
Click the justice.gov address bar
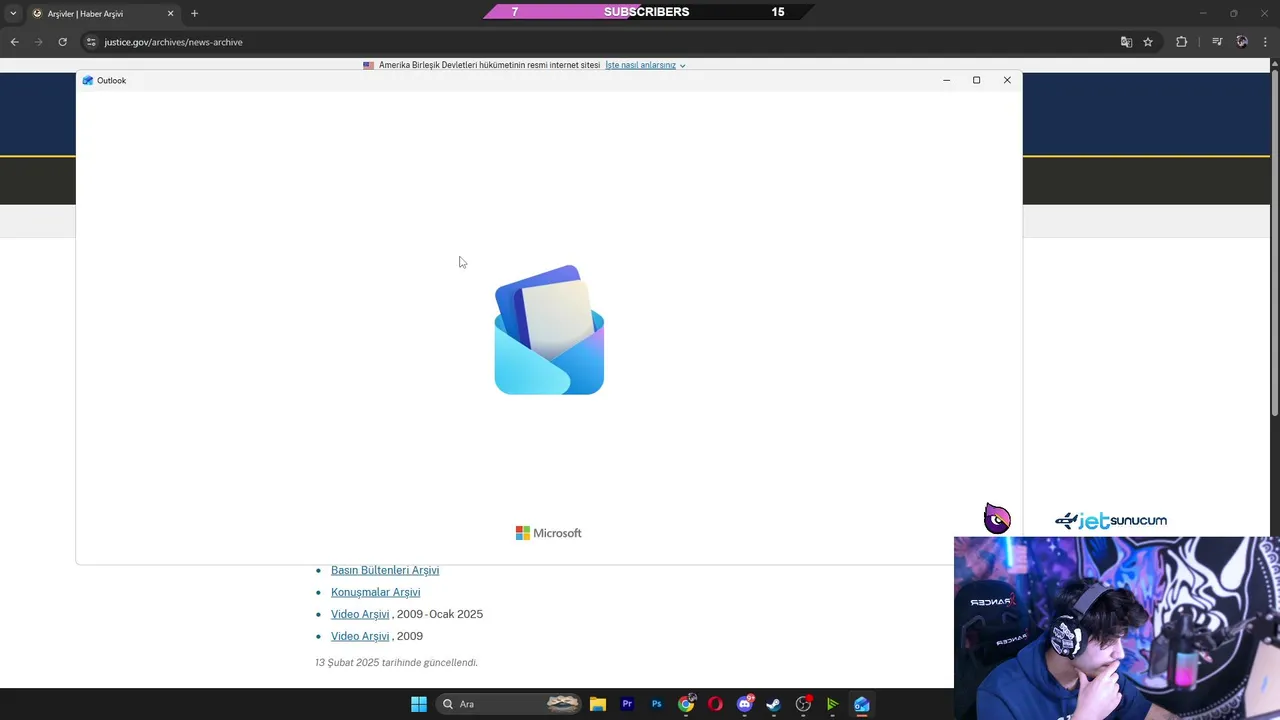600,42
